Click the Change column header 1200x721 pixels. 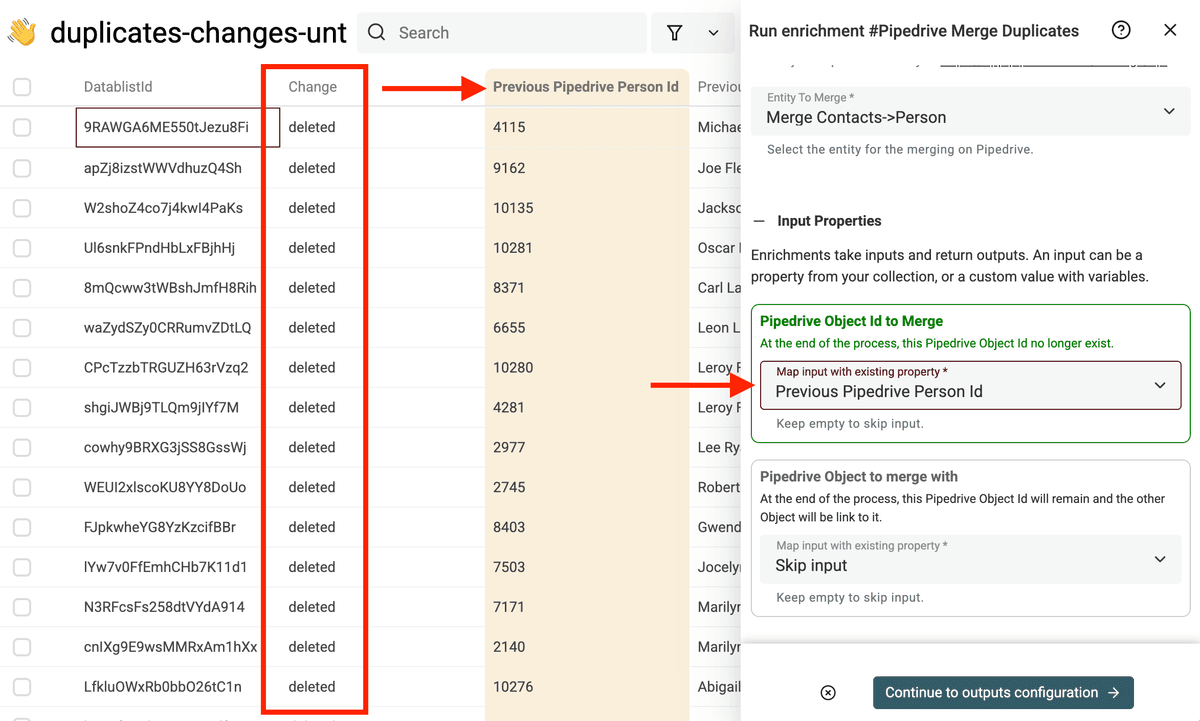tap(313, 87)
